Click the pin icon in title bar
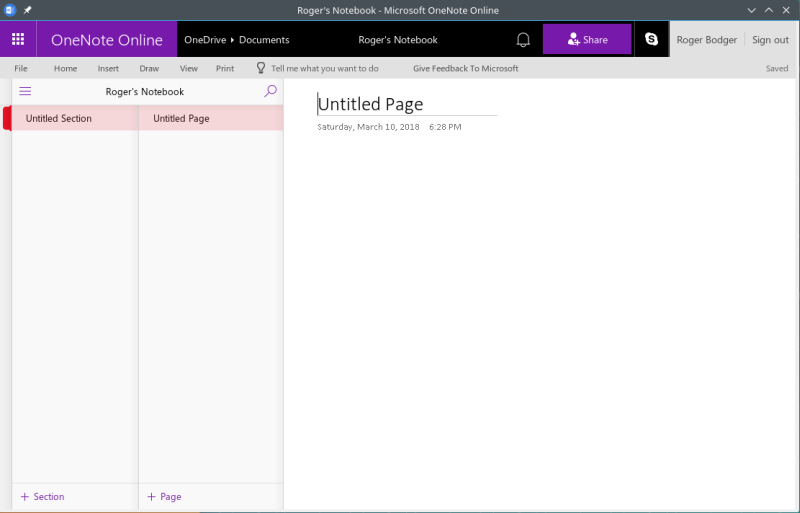The height and width of the screenshot is (513, 800). tap(28, 10)
